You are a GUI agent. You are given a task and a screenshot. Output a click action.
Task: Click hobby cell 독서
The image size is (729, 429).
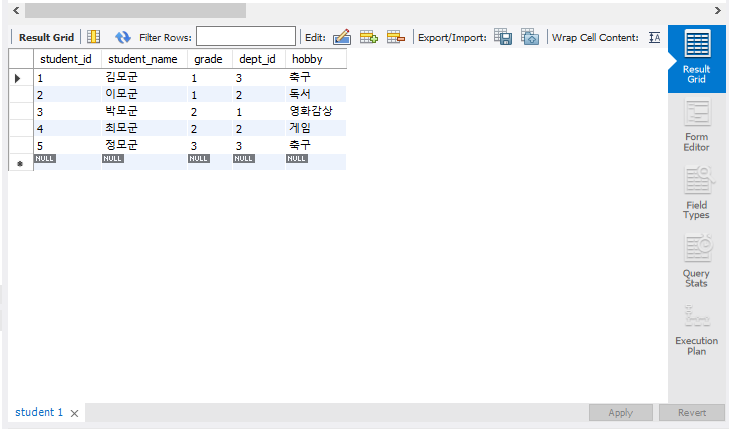coord(315,94)
